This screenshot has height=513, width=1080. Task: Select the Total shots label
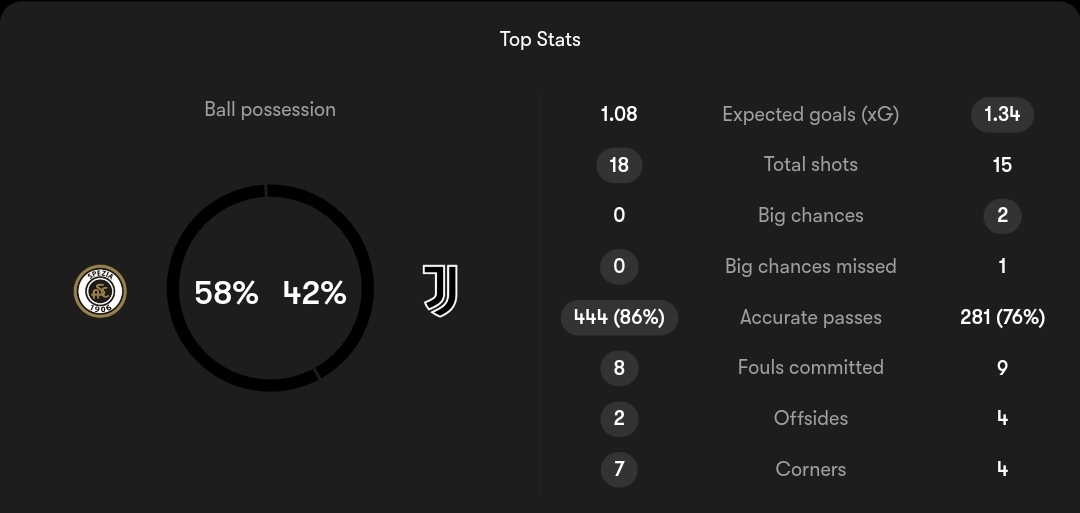tap(811, 165)
